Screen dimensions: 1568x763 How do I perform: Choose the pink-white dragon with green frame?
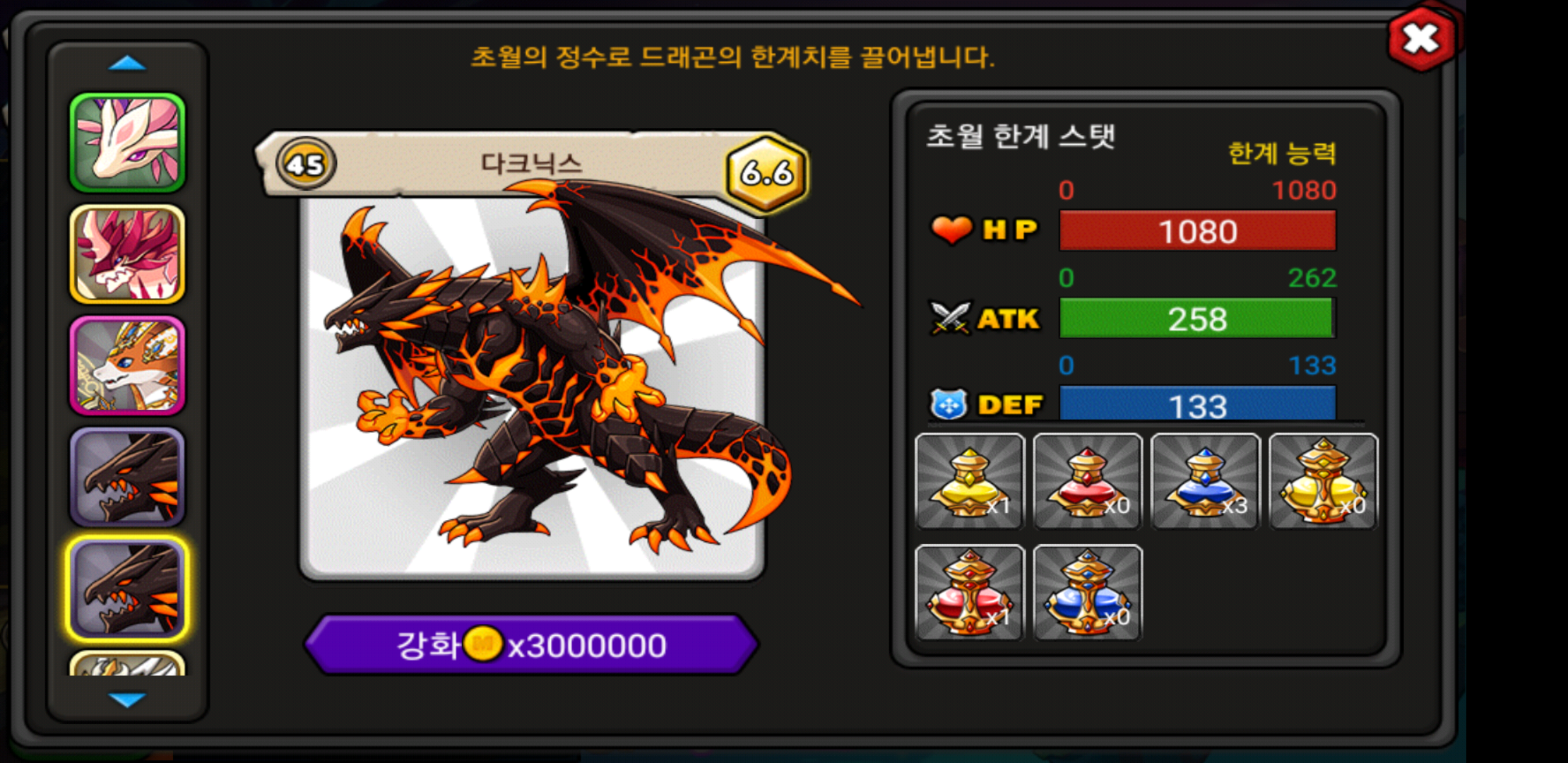pyautogui.click(x=127, y=143)
